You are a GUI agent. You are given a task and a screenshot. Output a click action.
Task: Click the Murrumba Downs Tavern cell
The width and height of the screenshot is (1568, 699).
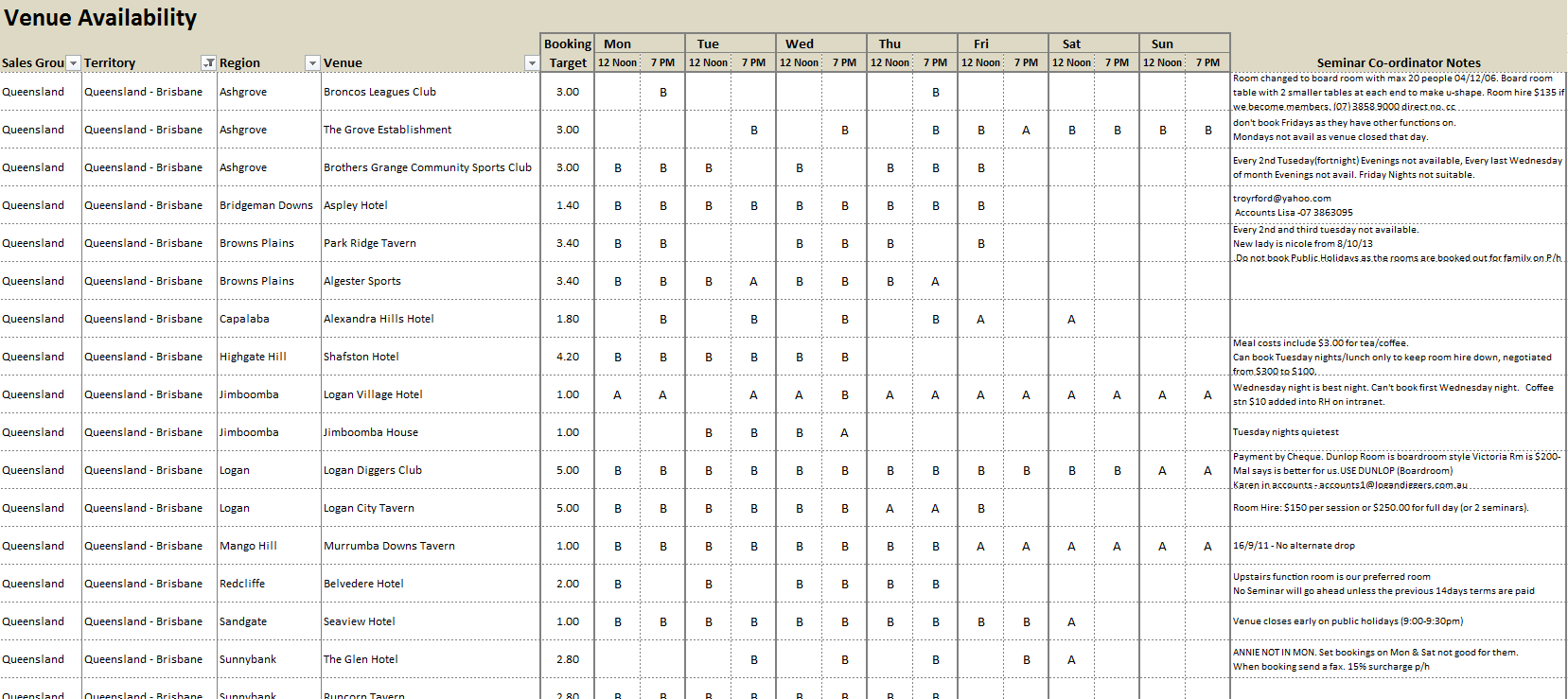pyautogui.click(x=431, y=546)
